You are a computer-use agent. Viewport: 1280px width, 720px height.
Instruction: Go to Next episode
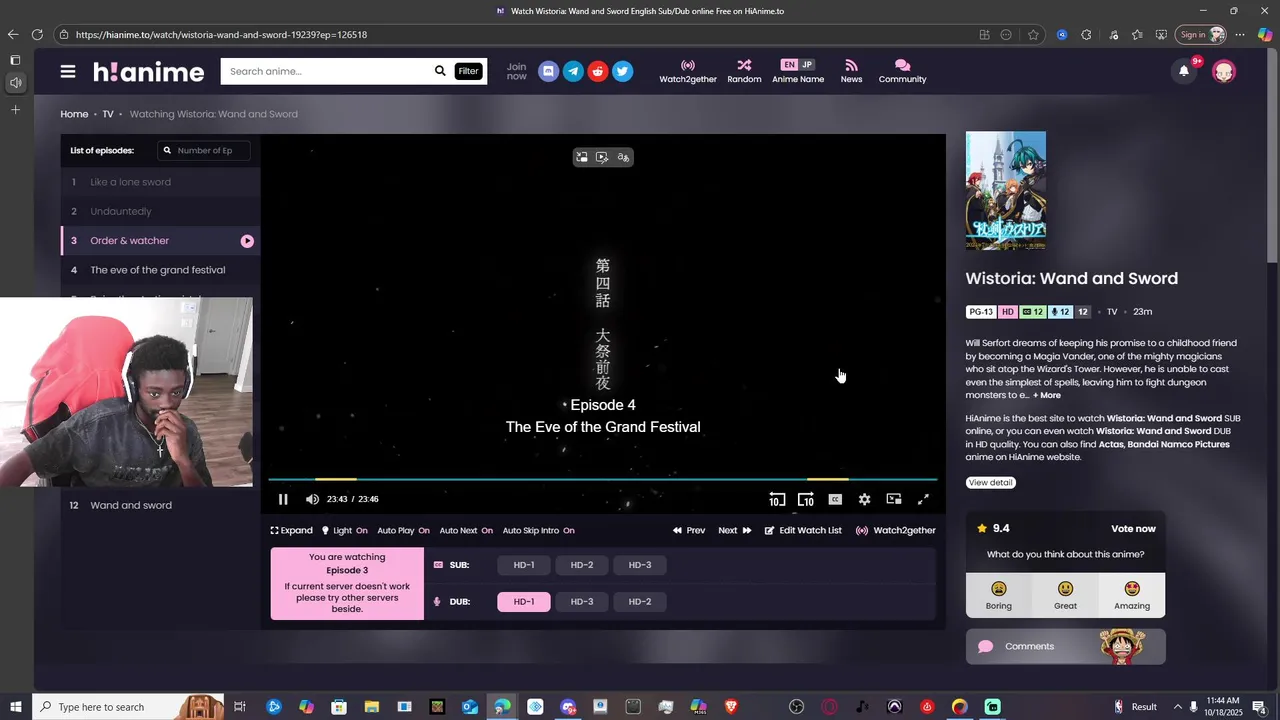(735, 531)
